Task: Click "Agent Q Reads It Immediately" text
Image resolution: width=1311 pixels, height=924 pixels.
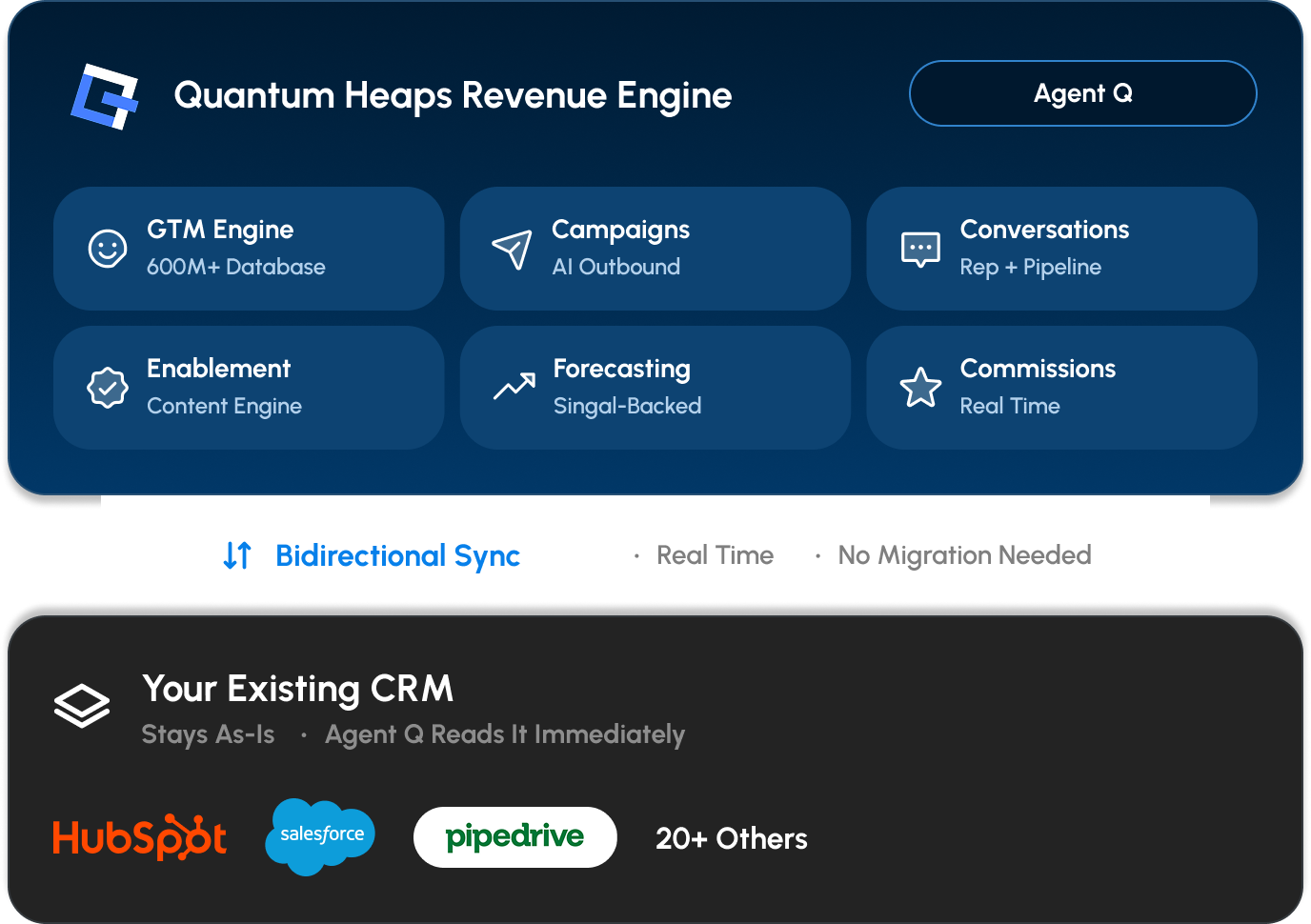Action: point(505,734)
